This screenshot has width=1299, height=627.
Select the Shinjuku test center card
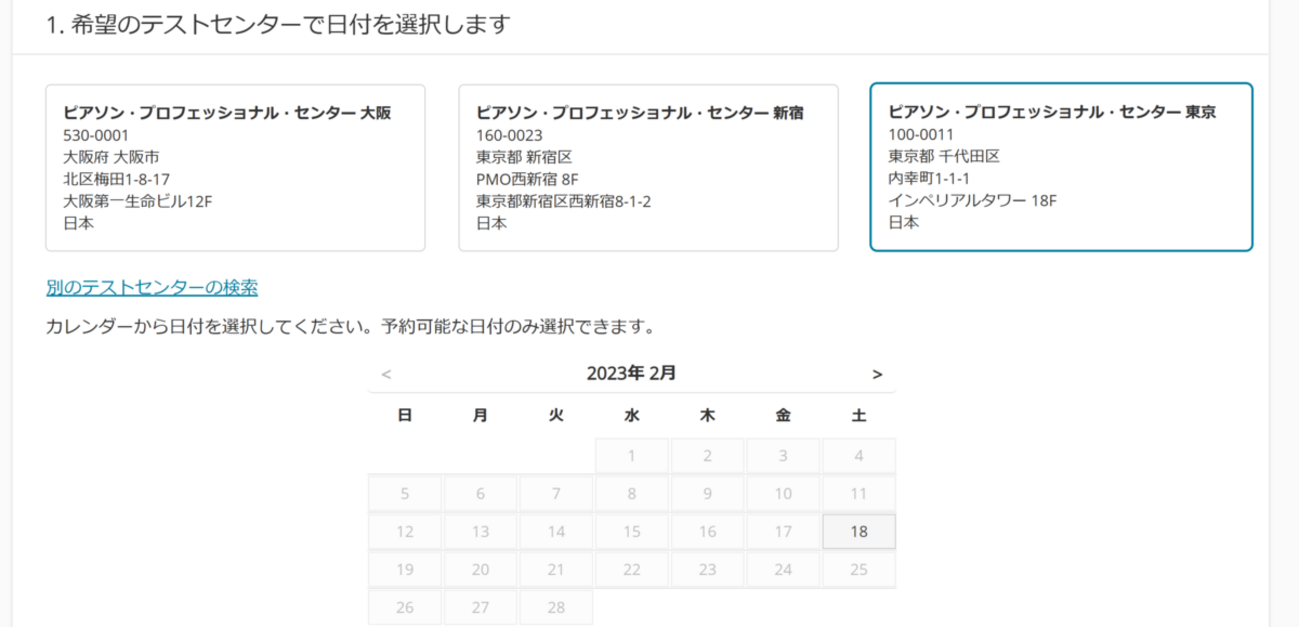point(648,167)
